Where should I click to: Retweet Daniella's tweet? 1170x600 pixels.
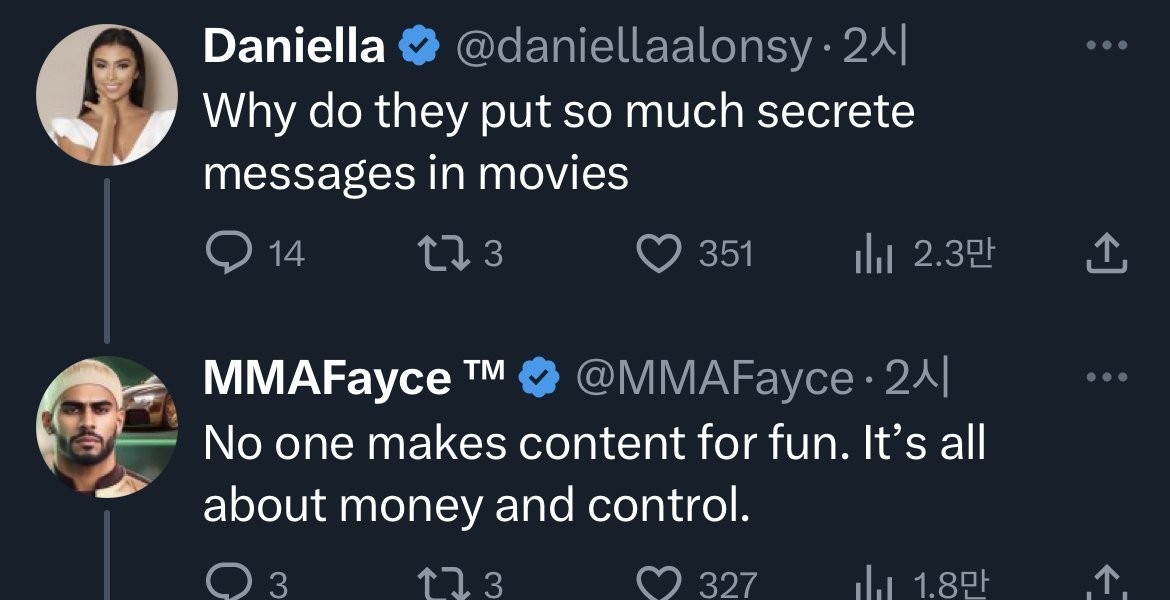pyautogui.click(x=442, y=254)
